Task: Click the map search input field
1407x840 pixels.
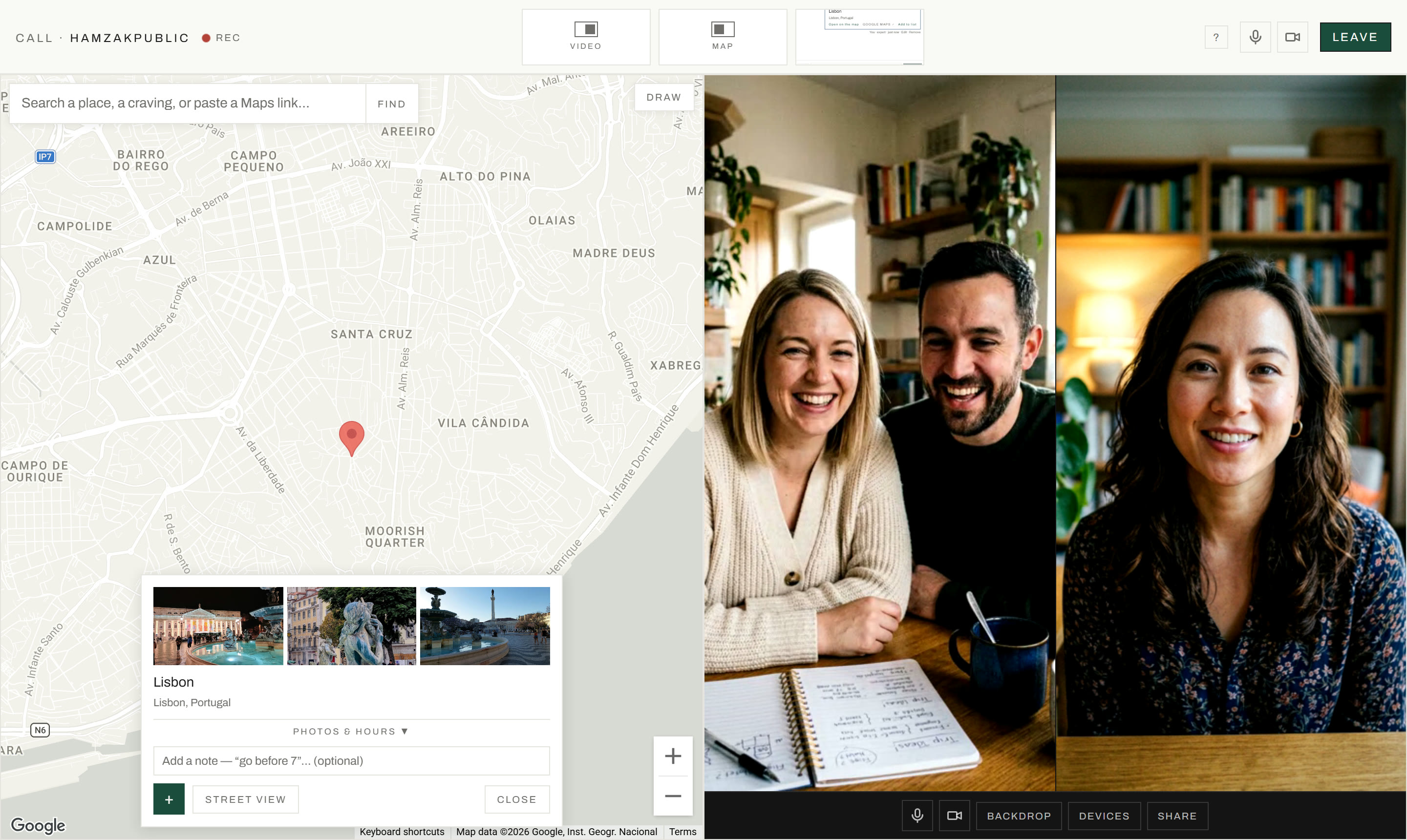Action: coord(188,103)
